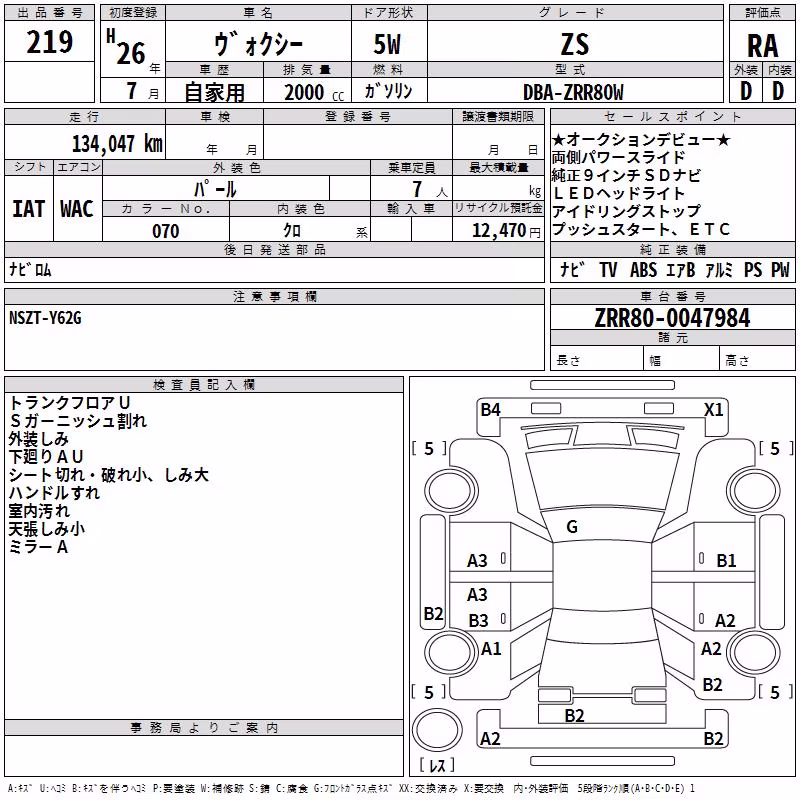Screen dimensions: 800x800
Task: Select the sales point アイドリングストップ
Action: tap(627, 211)
